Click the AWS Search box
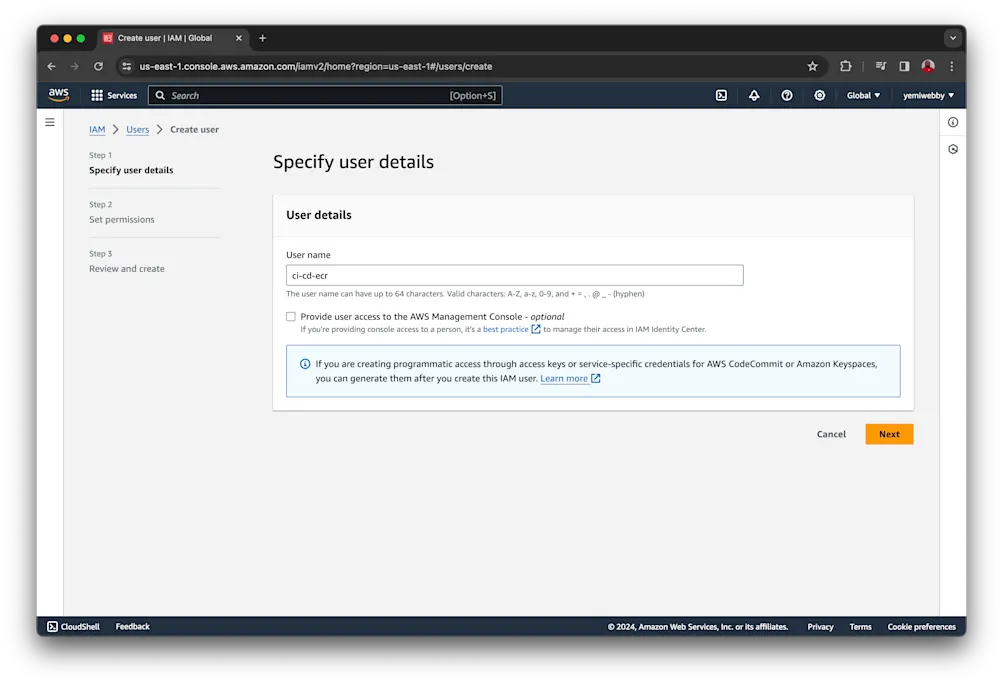This screenshot has width=1003, height=685. pyautogui.click(x=325, y=95)
